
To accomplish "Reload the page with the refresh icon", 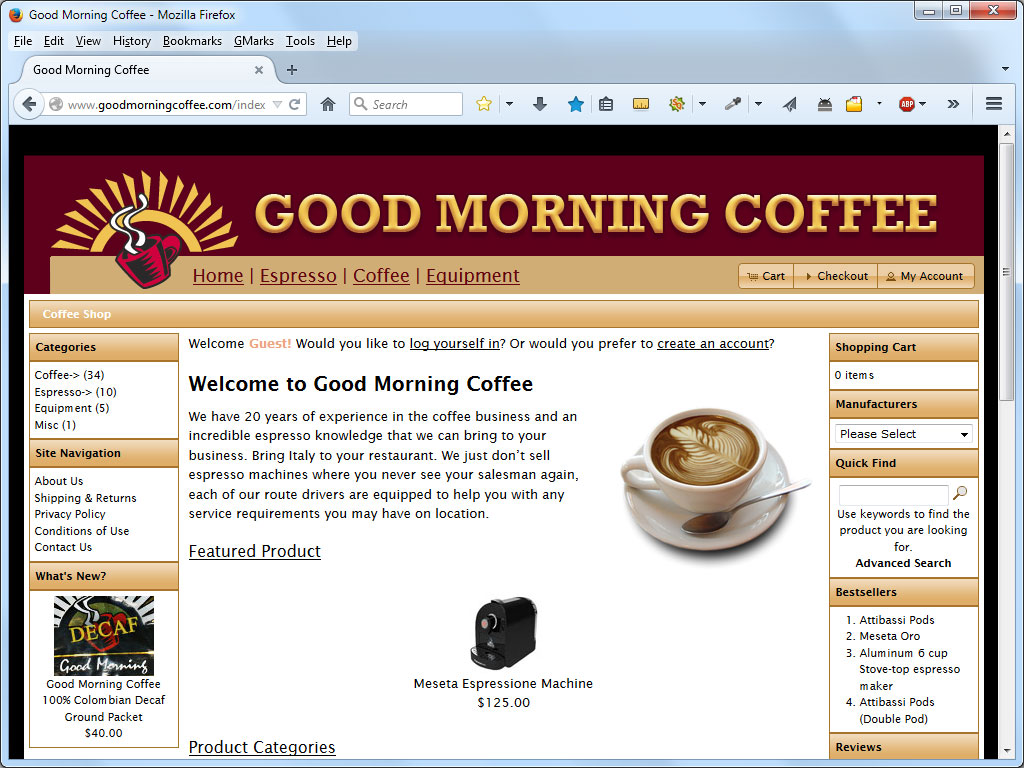I will pyautogui.click(x=295, y=104).
